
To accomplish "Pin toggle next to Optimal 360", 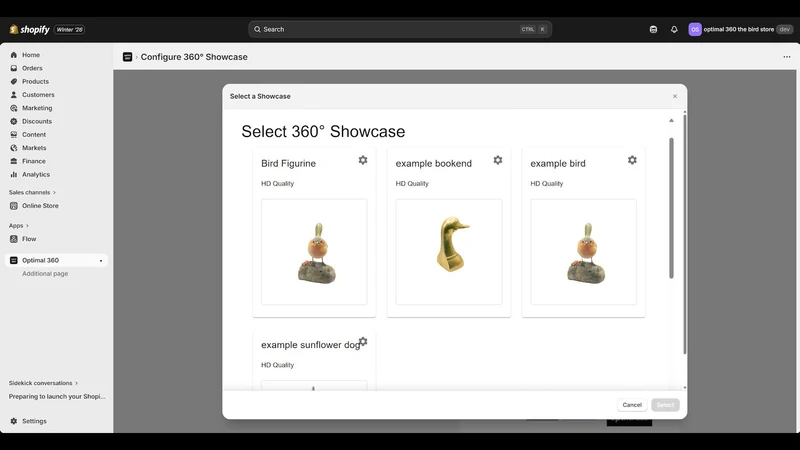I will coord(101,261).
